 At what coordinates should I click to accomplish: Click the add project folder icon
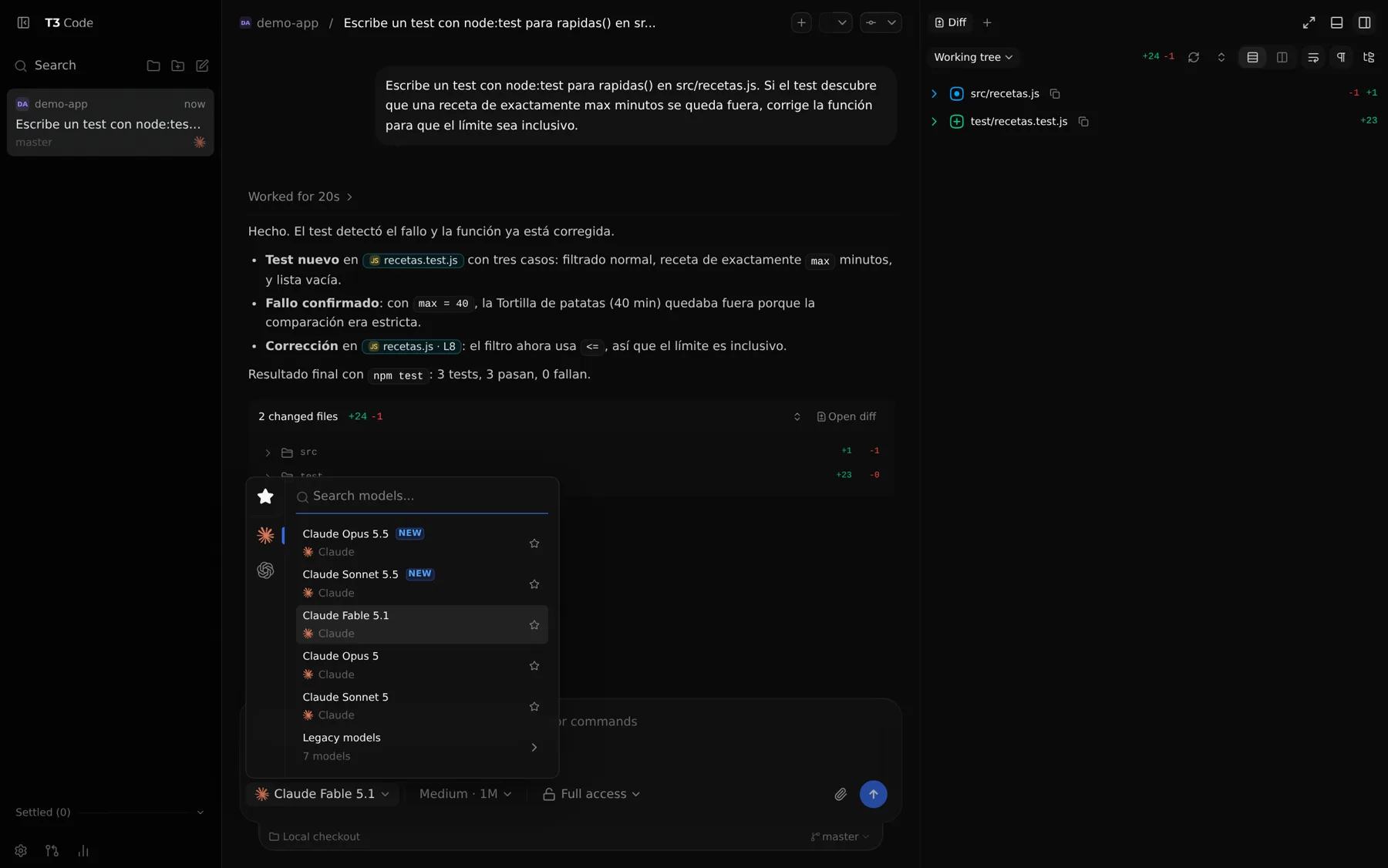pos(177,66)
